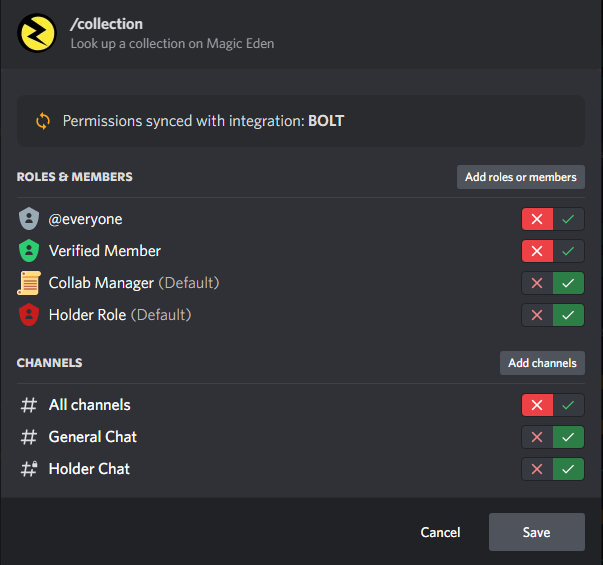Click the locked hash icon for Holder Chat
Image resolution: width=603 pixels, height=565 pixels.
coord(29,469)
